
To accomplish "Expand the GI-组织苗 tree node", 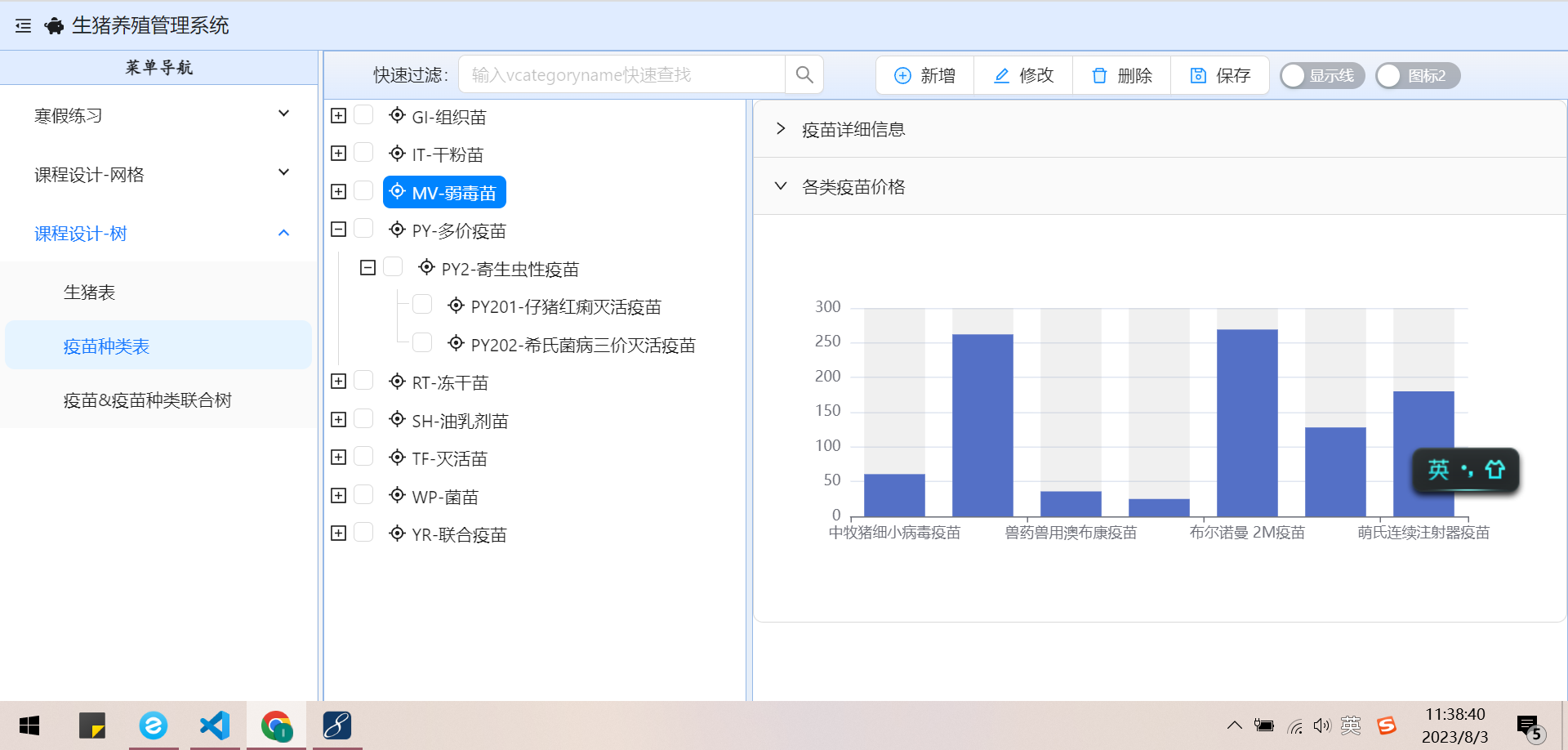I will 338,116.
